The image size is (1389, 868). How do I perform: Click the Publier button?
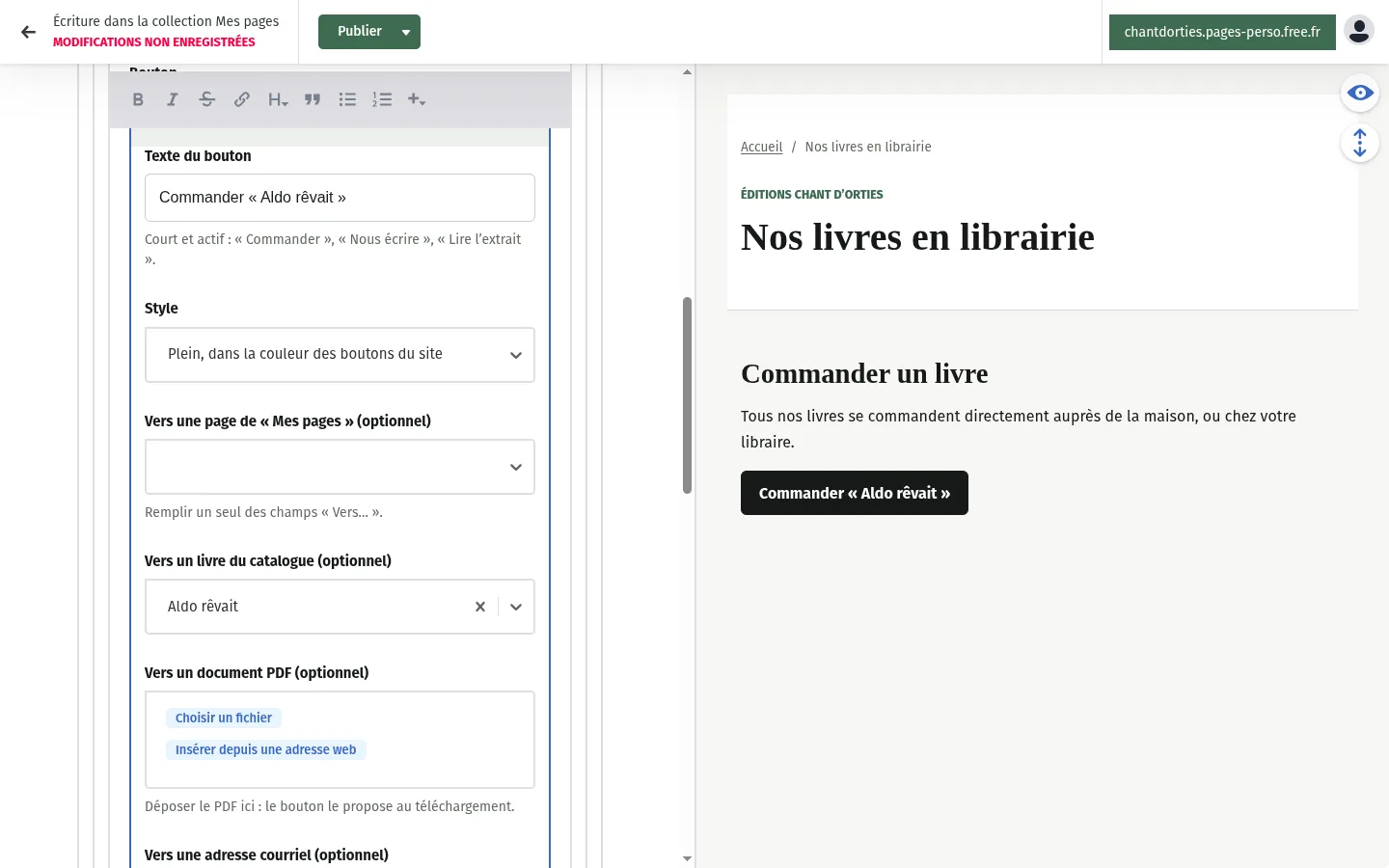pyautogui.click(x=359, y=32)
